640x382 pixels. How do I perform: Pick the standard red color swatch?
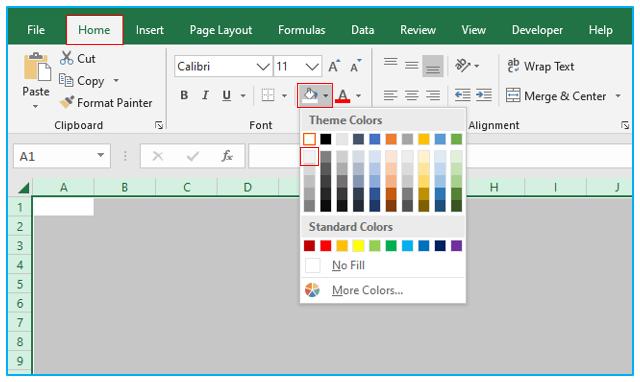point(326,246)
